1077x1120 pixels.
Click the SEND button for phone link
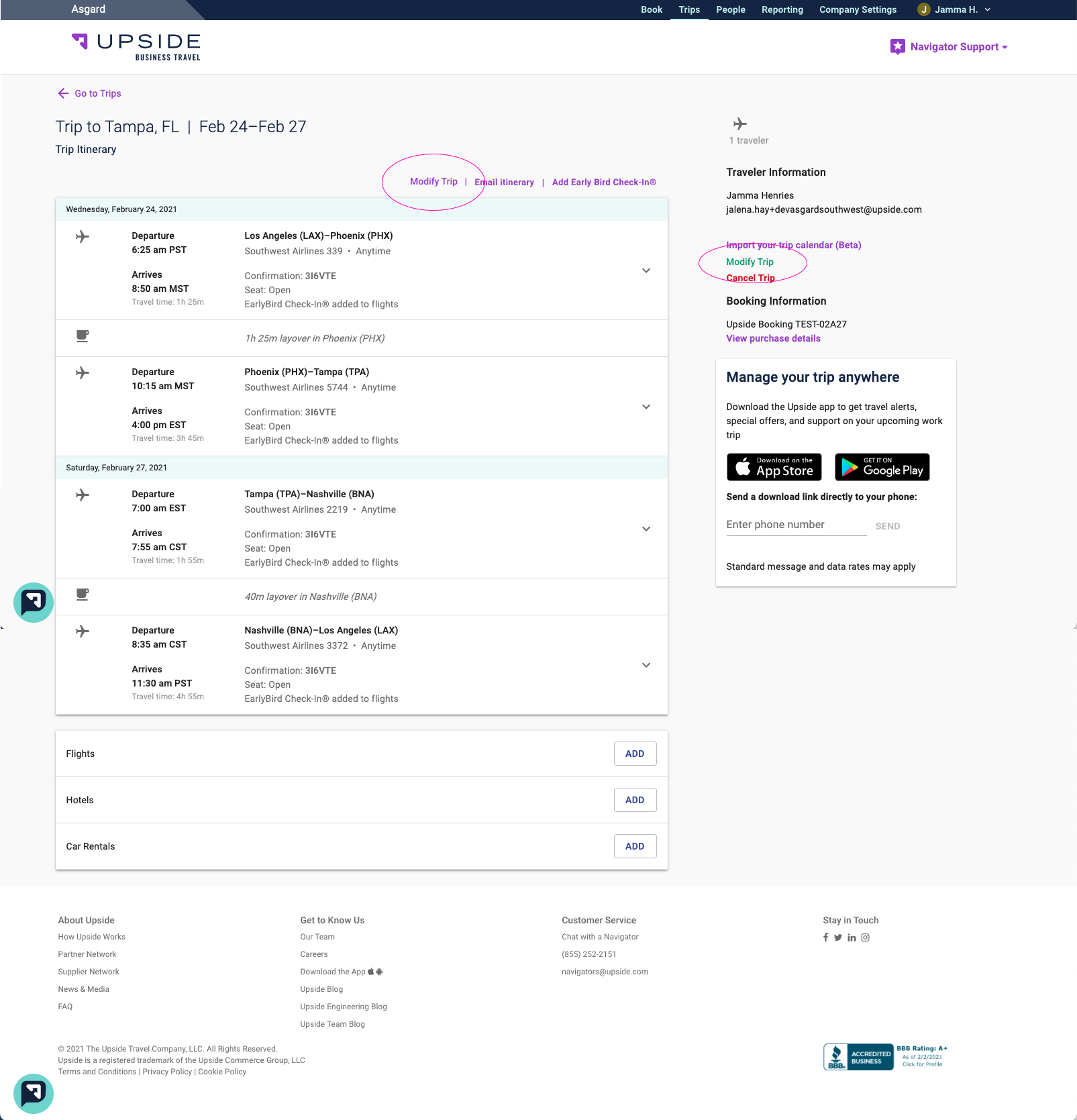pos(887,526)
